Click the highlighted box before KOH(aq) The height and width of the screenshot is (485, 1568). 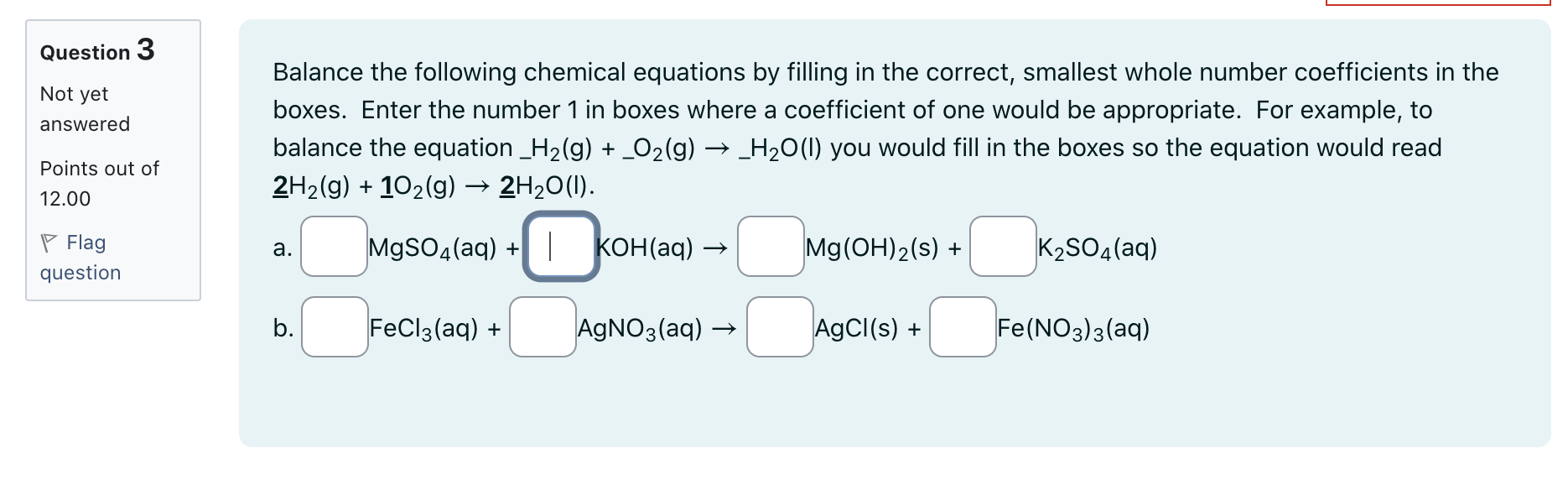(559, 247)
